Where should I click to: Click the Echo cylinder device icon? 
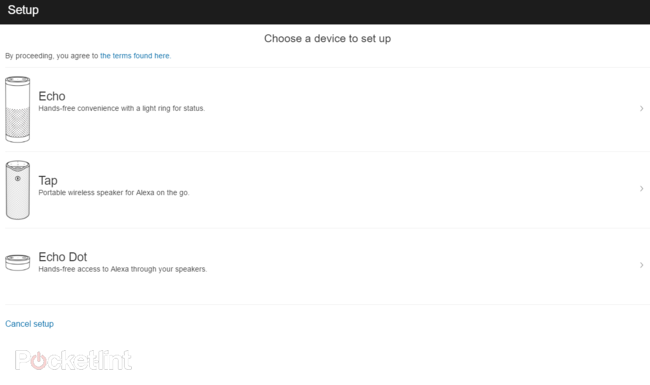point(17,109)
